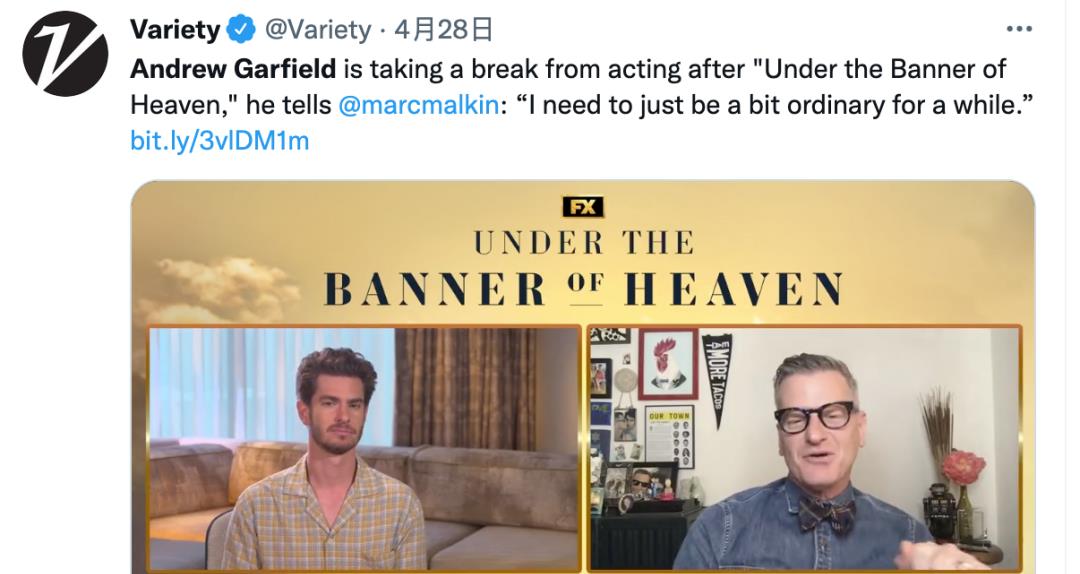Click Andrew Garfield's video frame
Screen dimensions: 1080x574
[364, 448]
